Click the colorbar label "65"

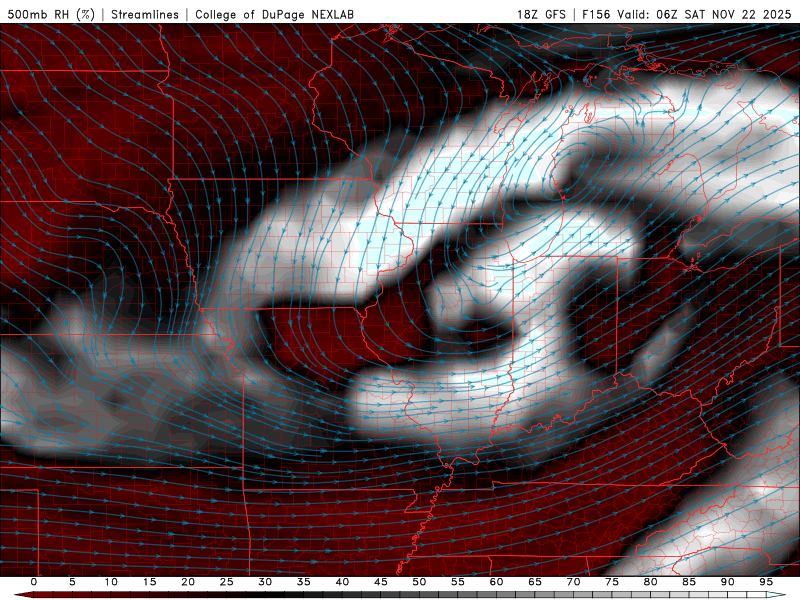[x=535, y=582]
